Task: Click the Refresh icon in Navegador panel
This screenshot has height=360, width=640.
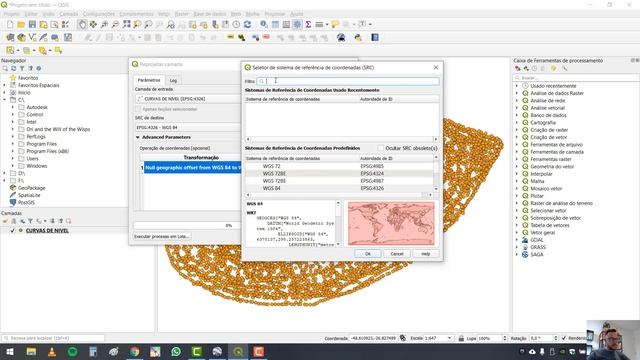Action: 13,69
